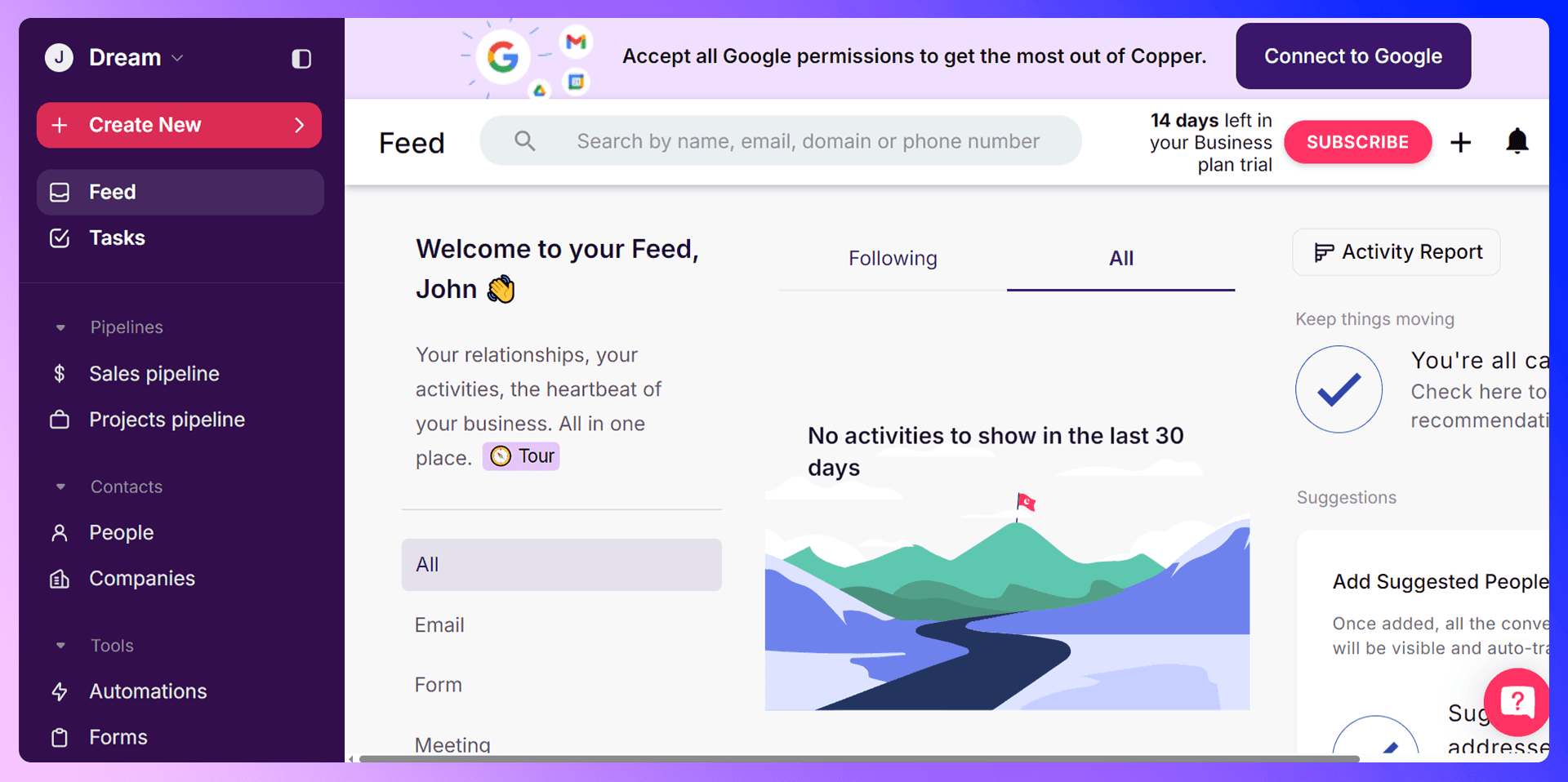Open Companies building icon
The image size is (1568, 782).
60,579
